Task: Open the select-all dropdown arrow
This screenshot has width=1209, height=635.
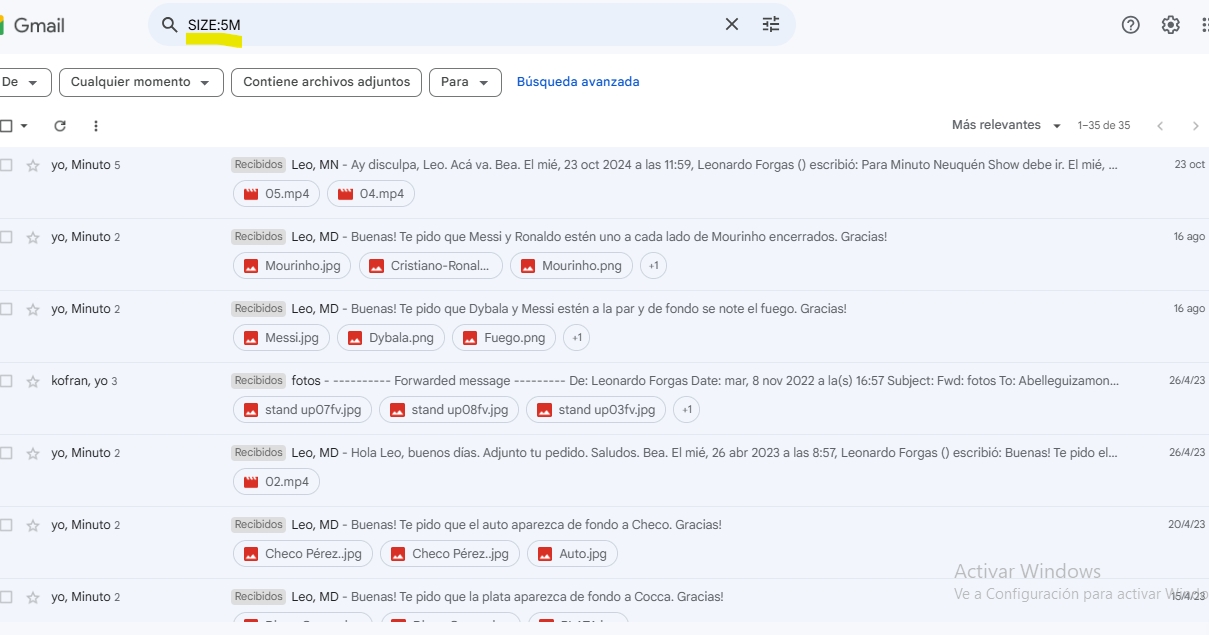Action: (x=24, y=126)
